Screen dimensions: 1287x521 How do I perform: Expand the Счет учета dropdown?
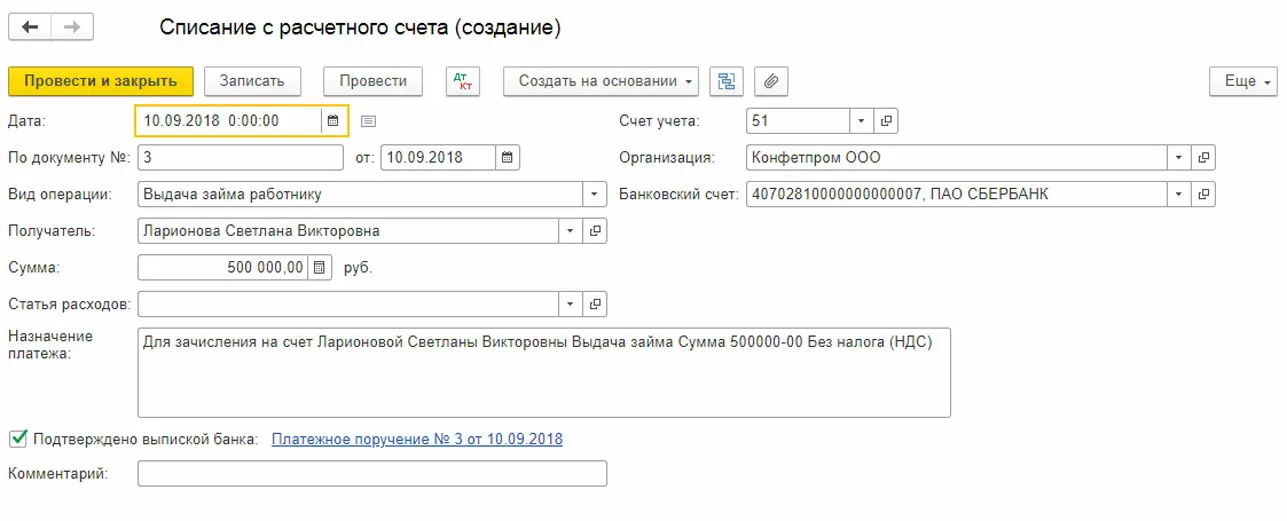coord(862,121)
